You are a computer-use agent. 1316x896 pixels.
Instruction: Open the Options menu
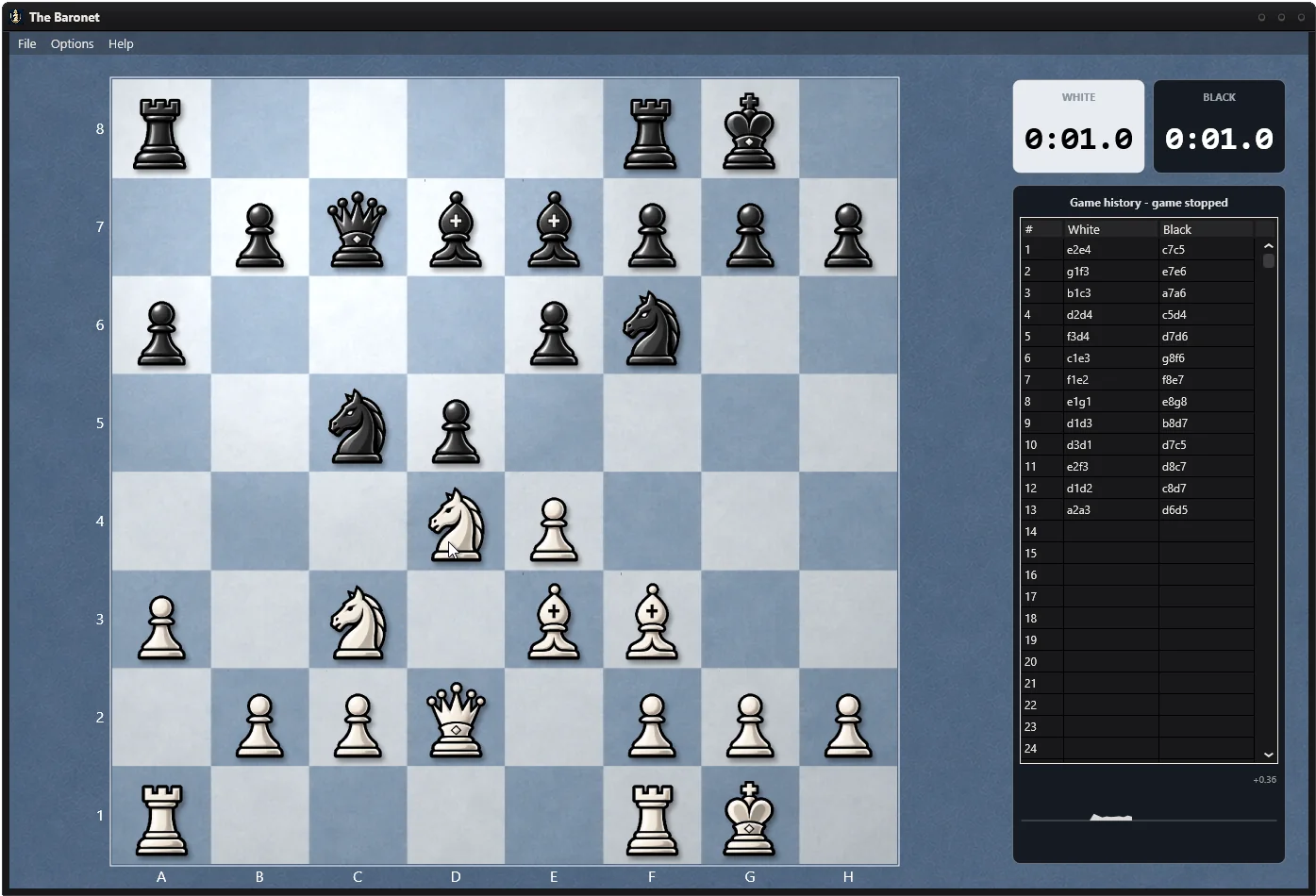73,43
